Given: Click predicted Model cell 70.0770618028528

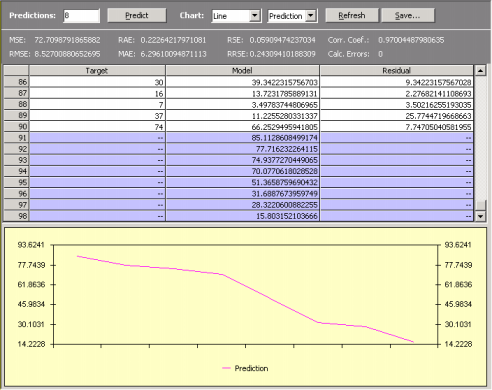Looking at the screenshot, I should pos(242,171).
